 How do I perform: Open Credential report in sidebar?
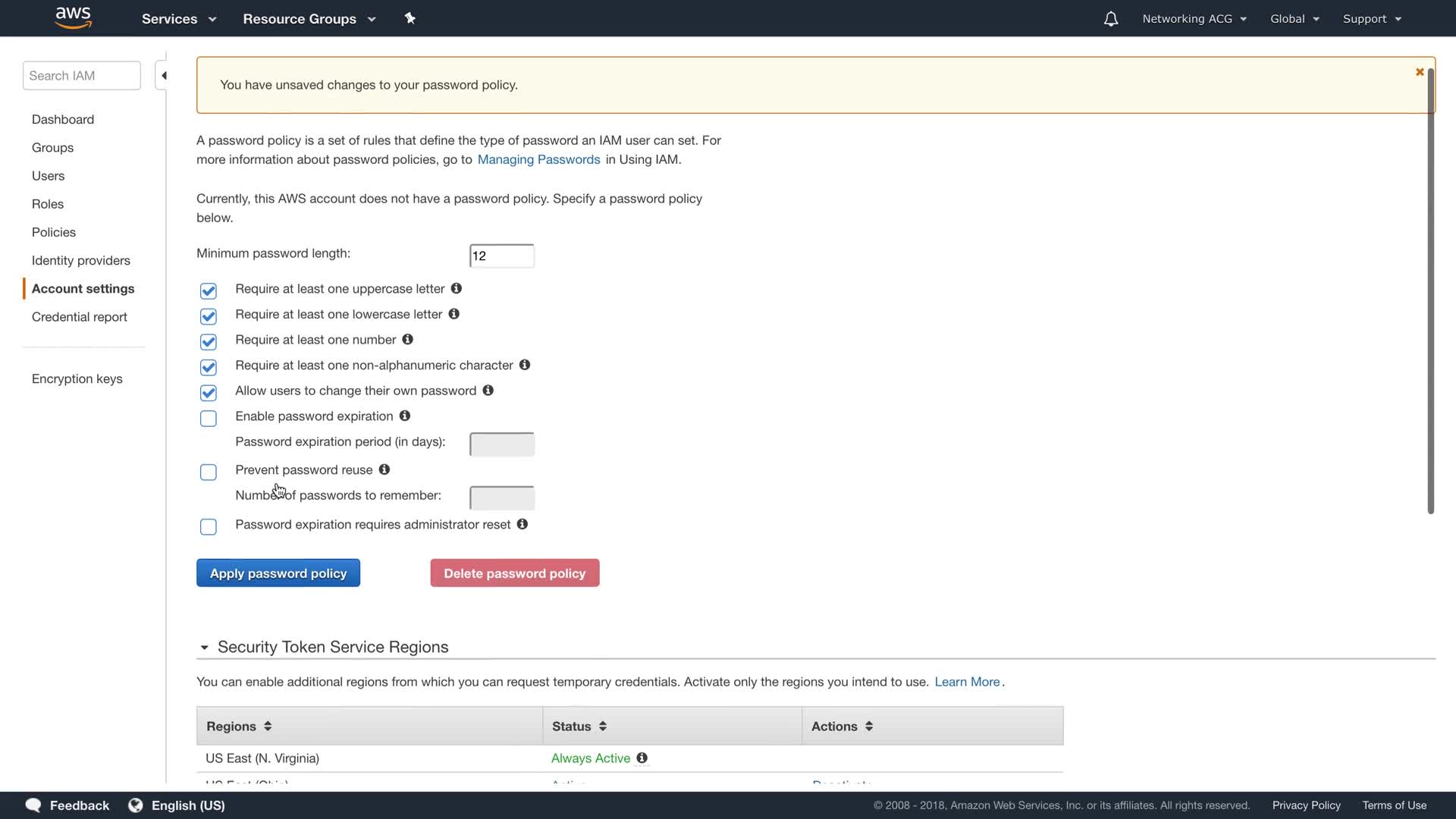80,317
